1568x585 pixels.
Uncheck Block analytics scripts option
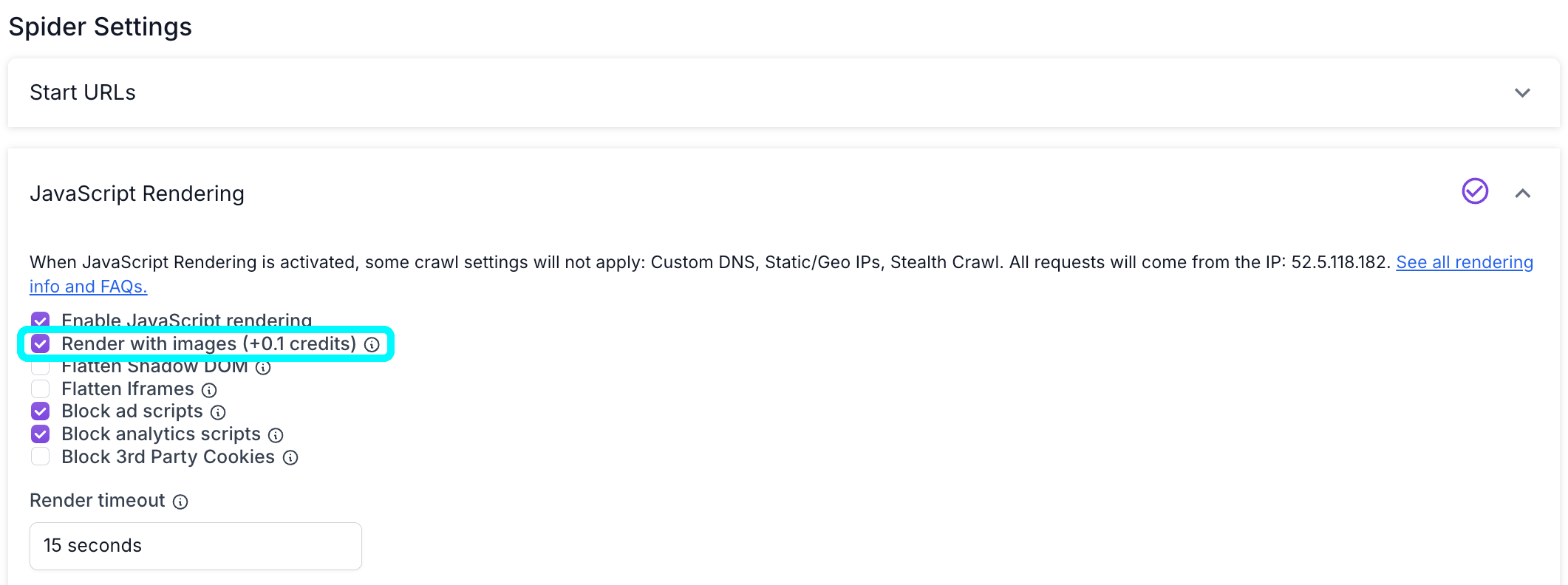[x=41, y=434]
